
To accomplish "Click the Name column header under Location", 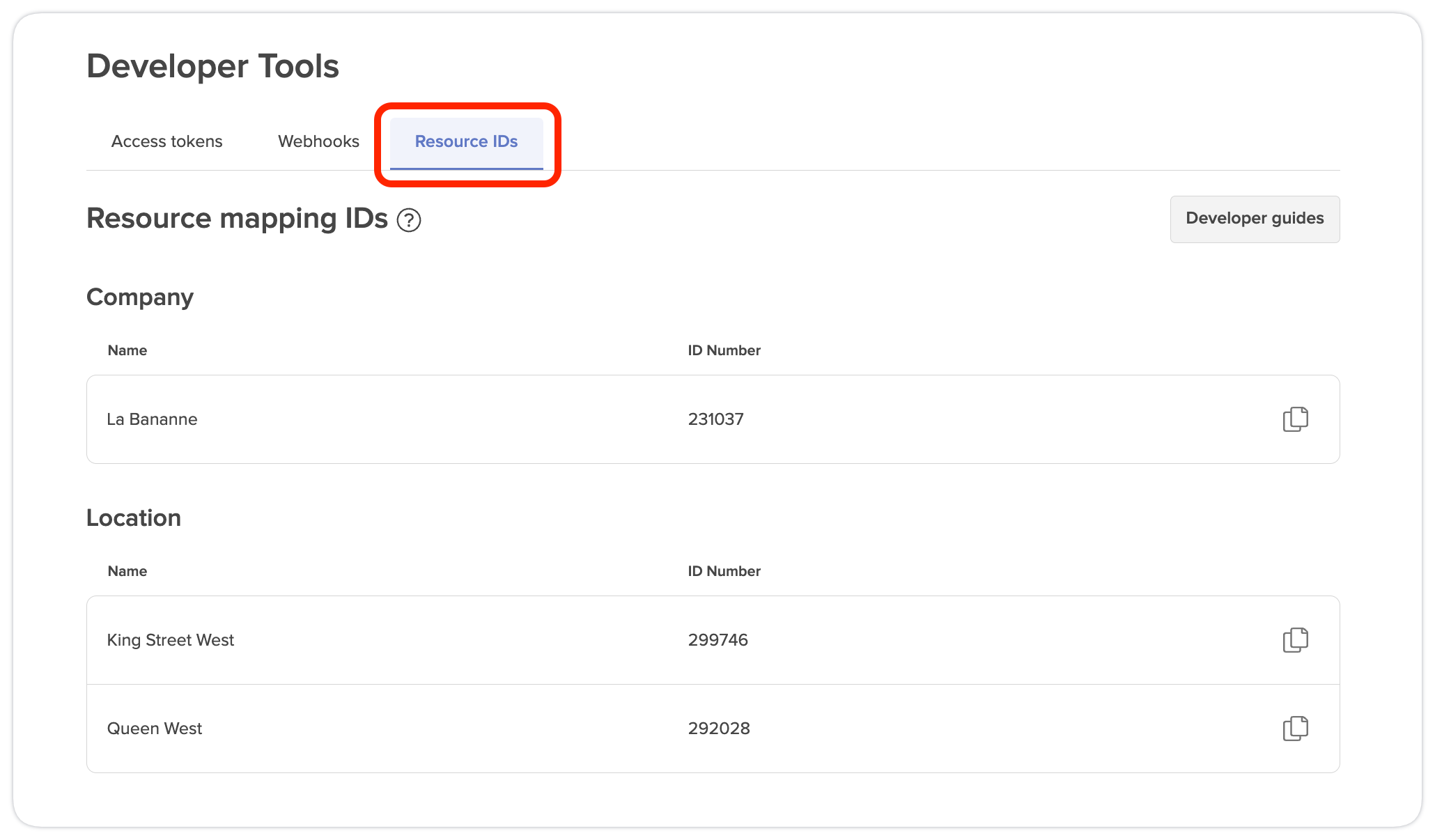I will coord(127,571).
